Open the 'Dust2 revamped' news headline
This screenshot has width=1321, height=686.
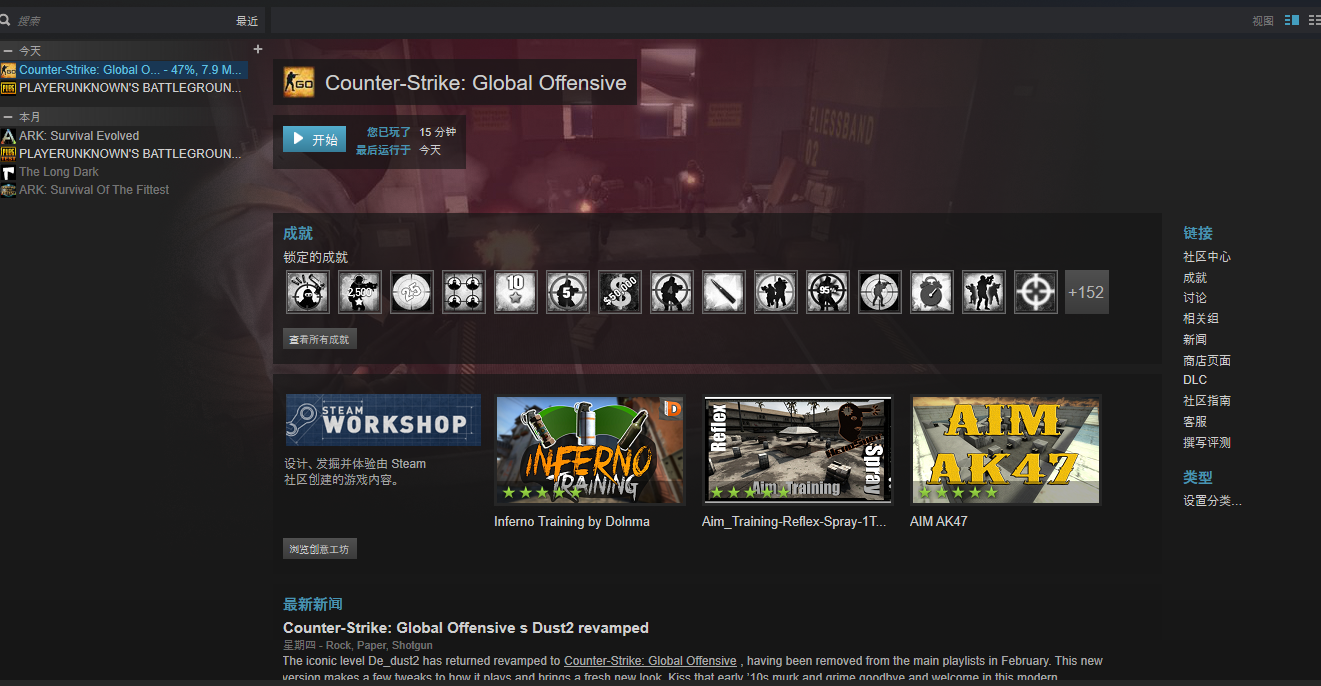466,628
